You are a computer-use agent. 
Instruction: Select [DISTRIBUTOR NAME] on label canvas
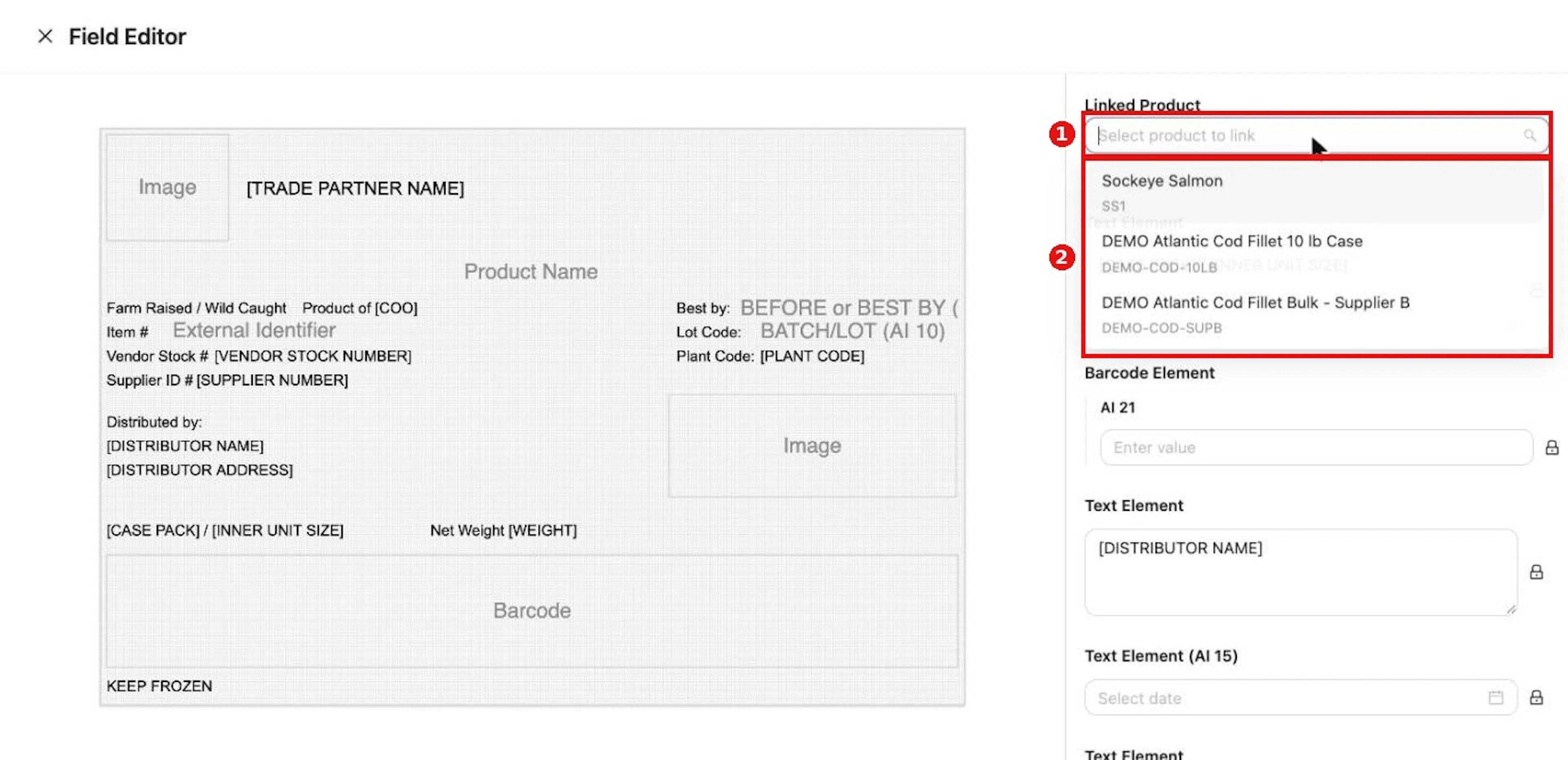pos(185,446)
